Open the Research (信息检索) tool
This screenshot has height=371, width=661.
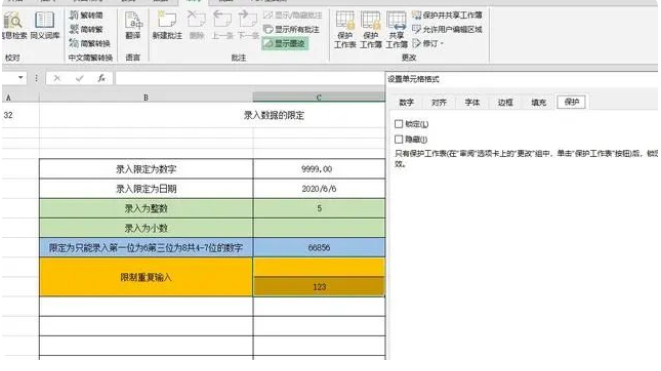[14, 26]
